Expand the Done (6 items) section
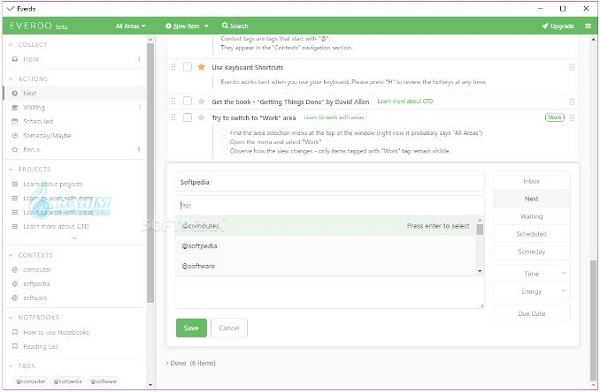 click(x=191, y=363)
